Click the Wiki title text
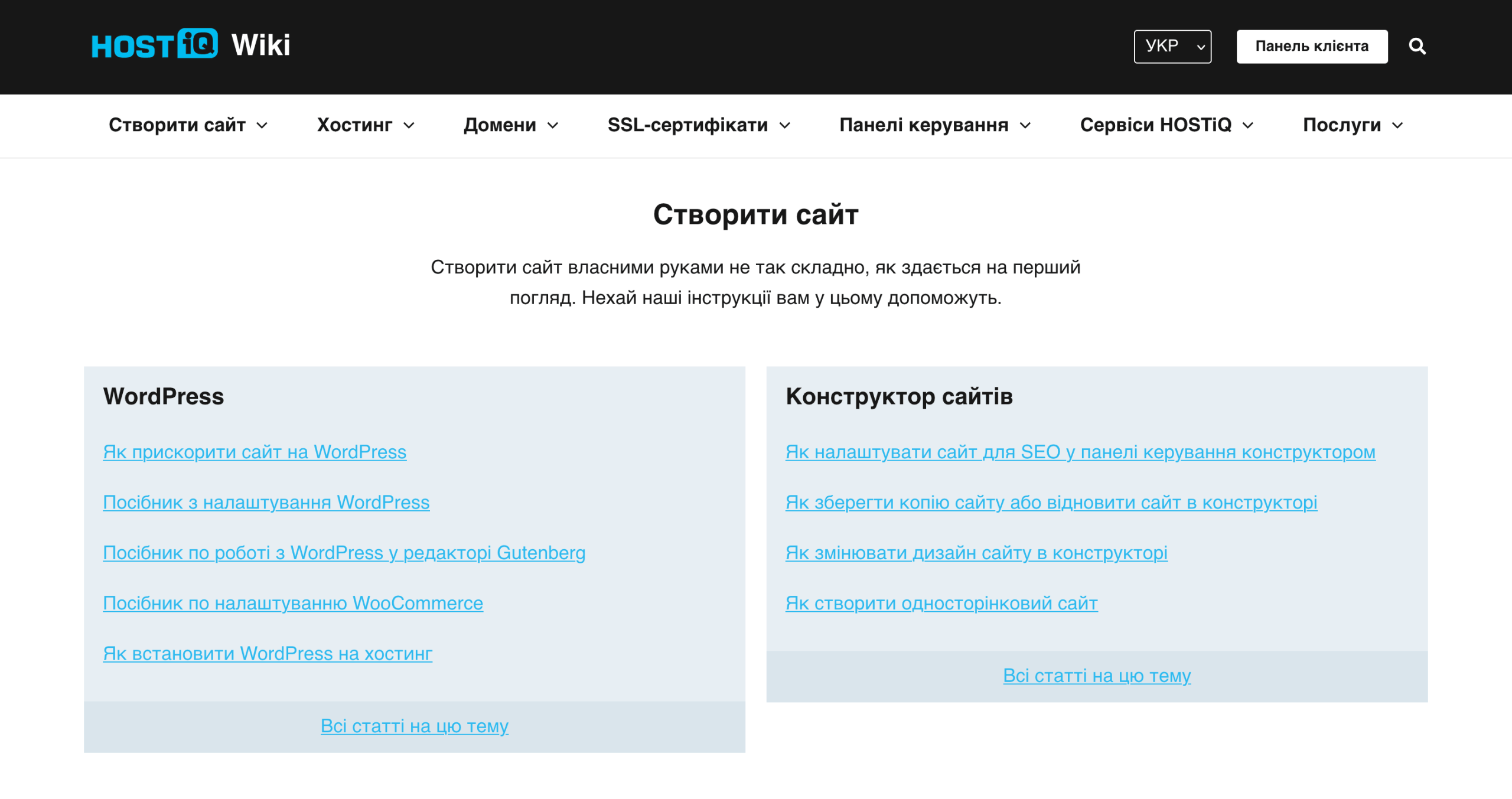 point(260,45)
